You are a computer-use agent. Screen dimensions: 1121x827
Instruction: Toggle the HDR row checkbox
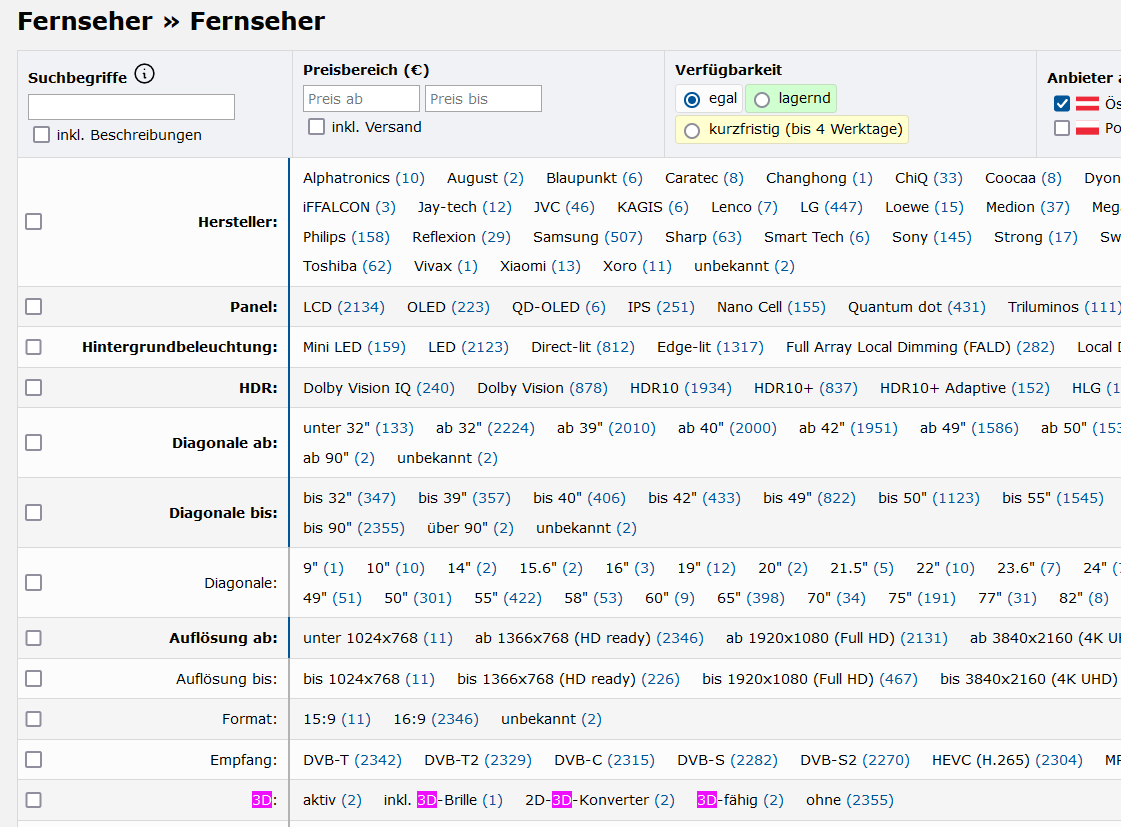coord(34,387)
